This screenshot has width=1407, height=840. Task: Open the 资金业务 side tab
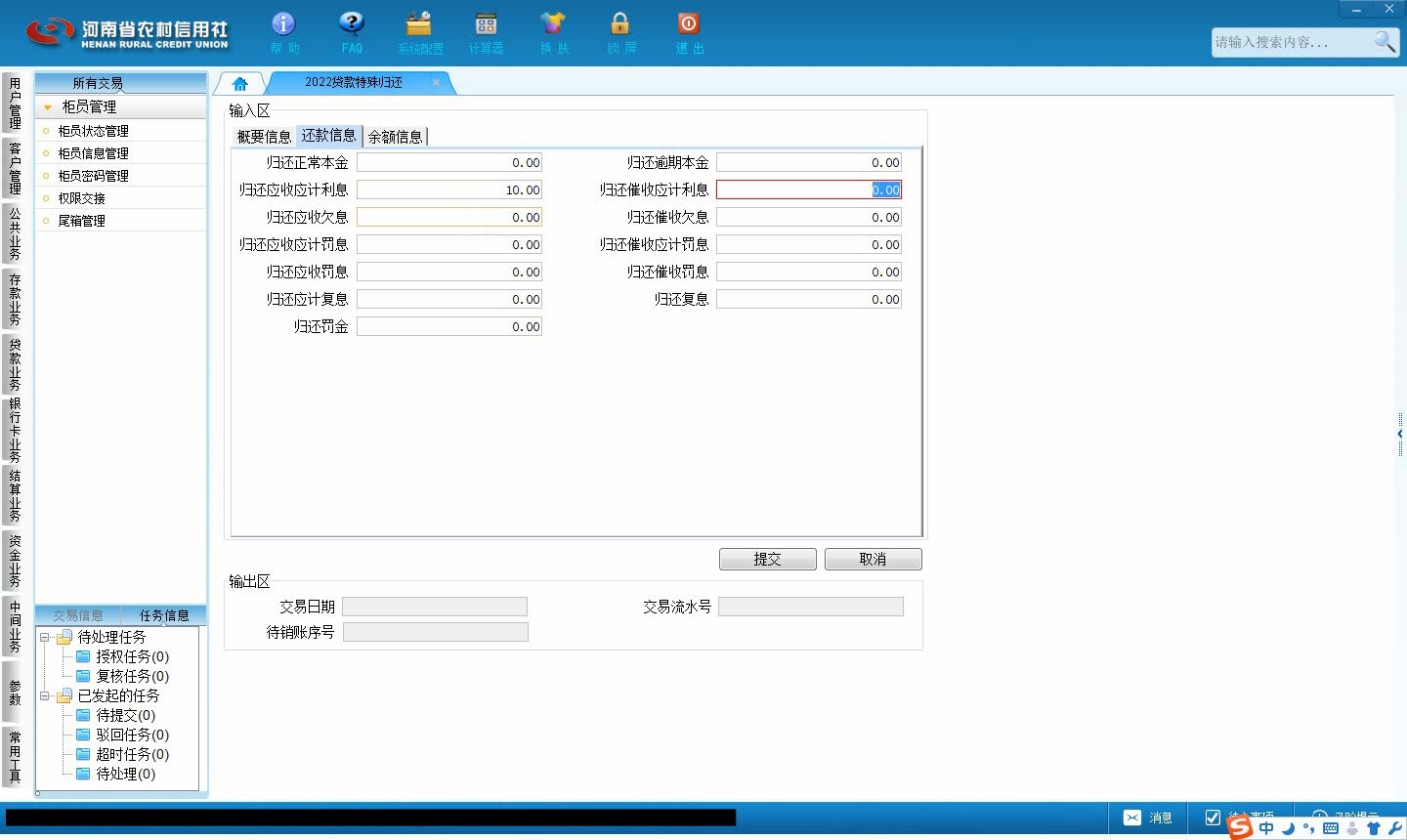(15, 561)
